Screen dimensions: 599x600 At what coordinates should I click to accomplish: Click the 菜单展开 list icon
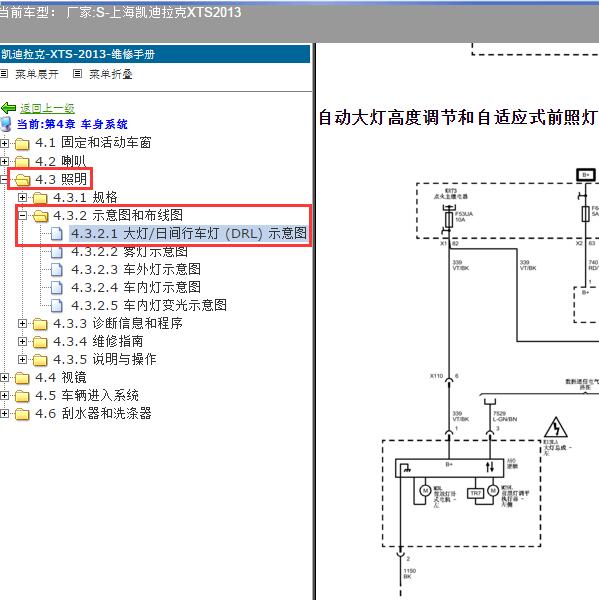[x=4, y=73]
